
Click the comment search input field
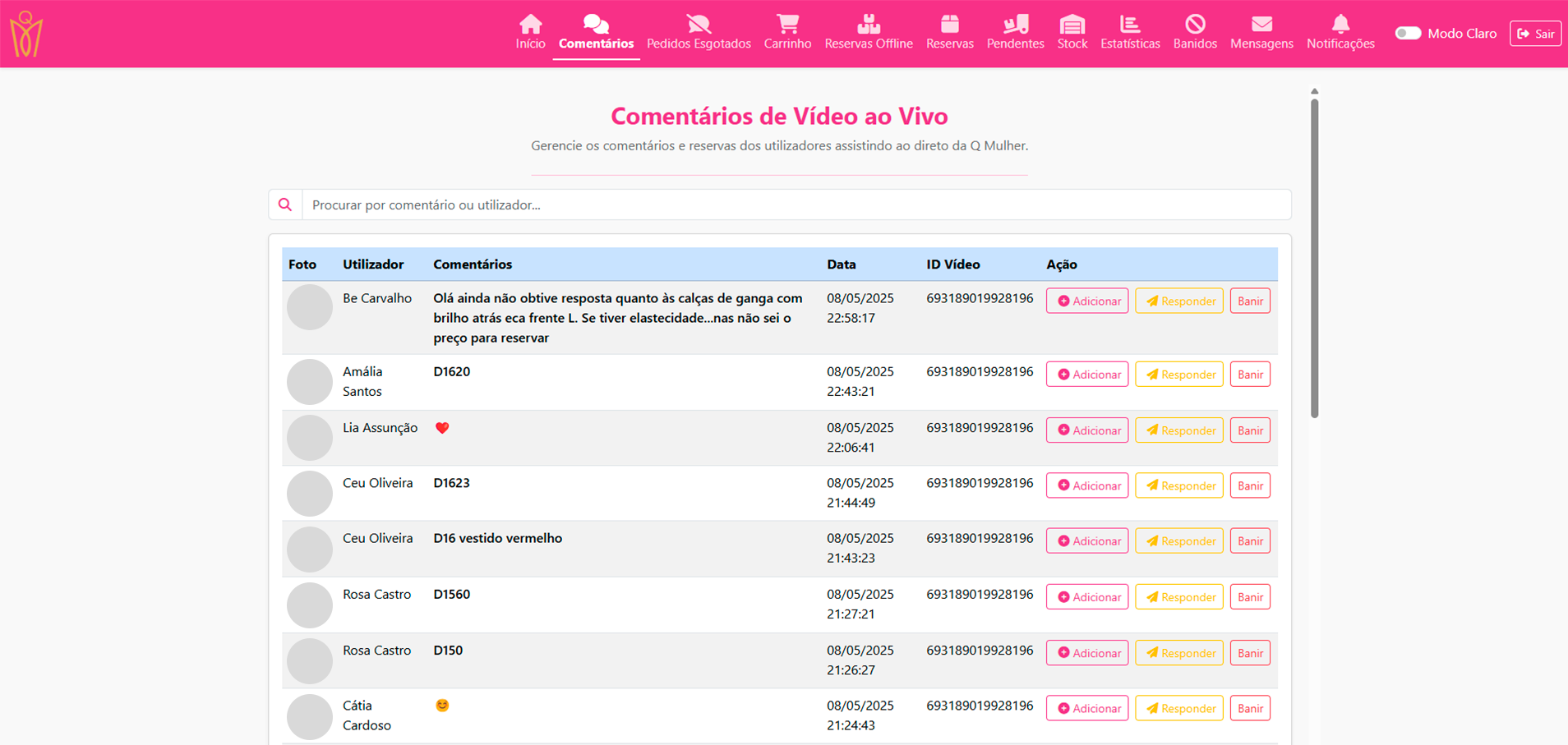pyautogui.click(x=796, y=205)
